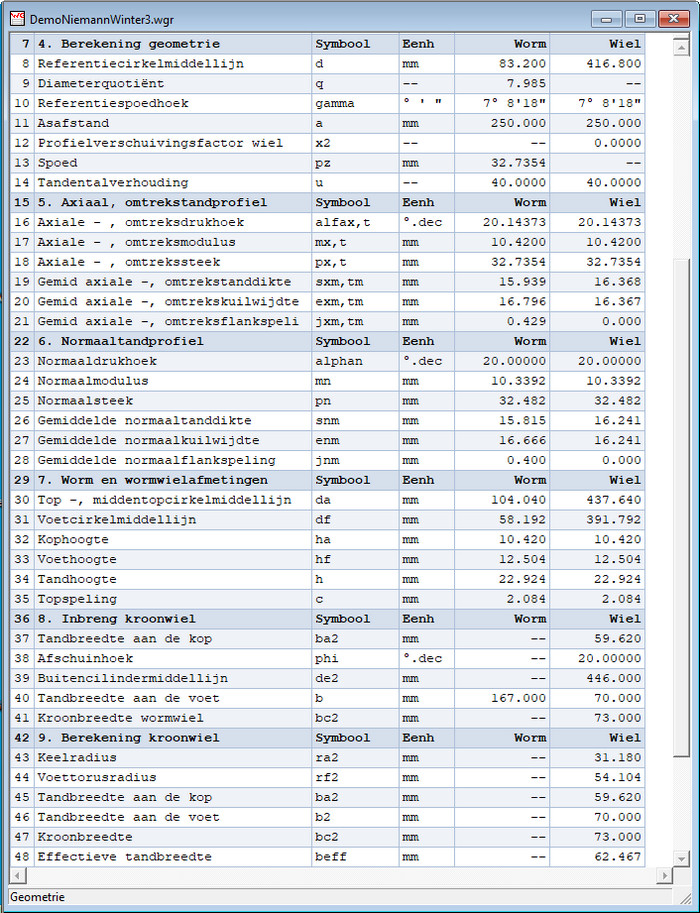Select 'Profielverschuivingsfactor wiel' row label
The image size is (700, 913).
click(x=160, y=143)
